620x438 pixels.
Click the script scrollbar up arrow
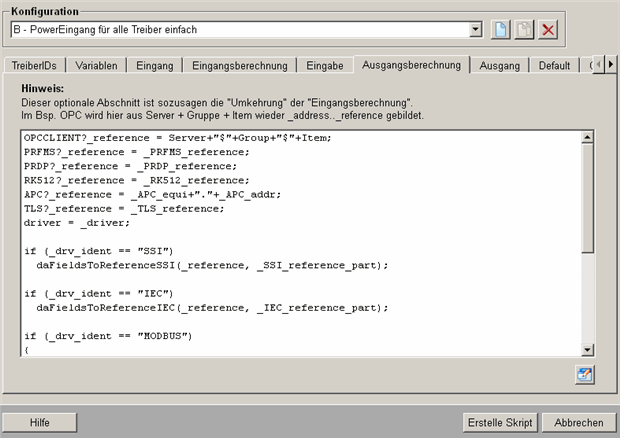pos(587,137)
